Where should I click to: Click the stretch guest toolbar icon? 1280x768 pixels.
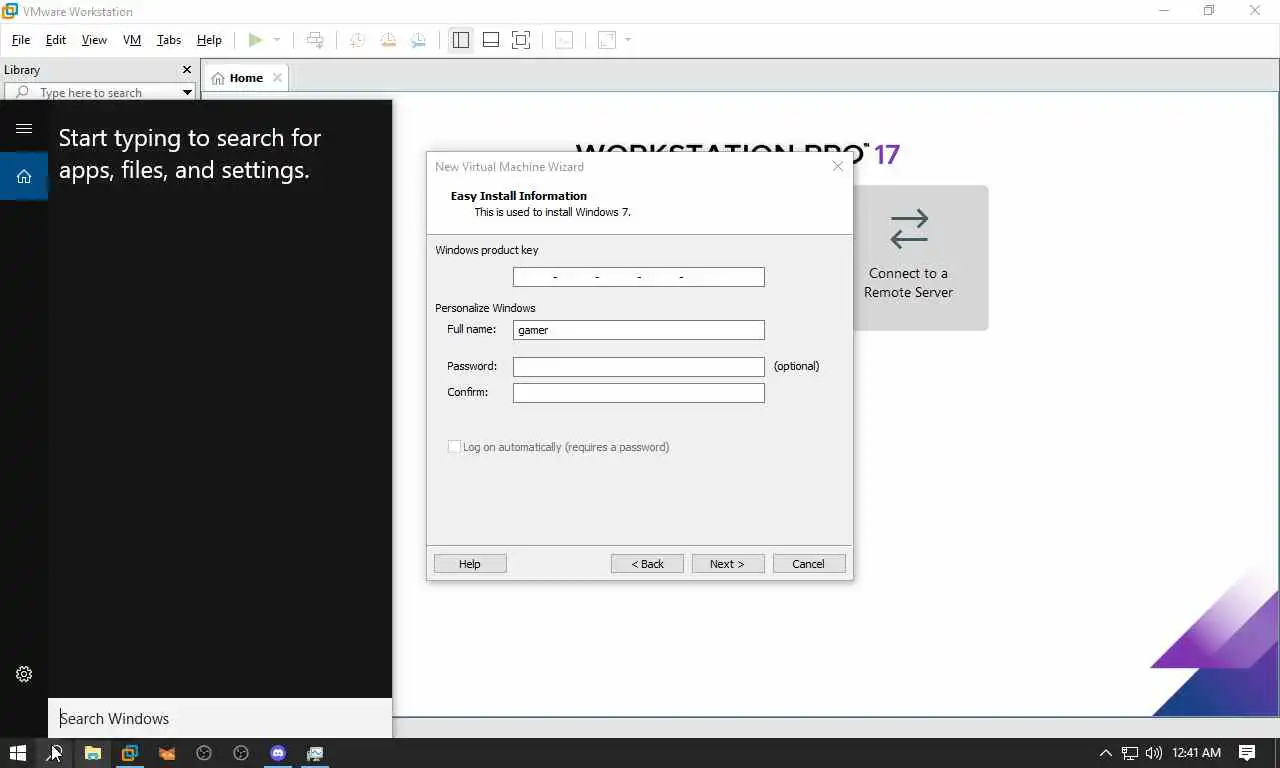point(606,40)
